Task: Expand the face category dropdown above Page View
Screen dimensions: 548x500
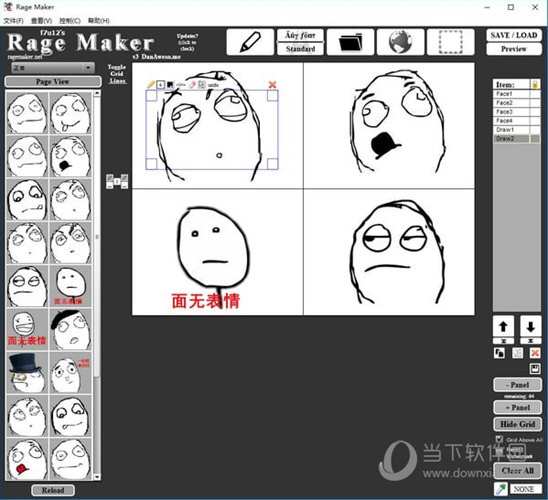Action: pos(53,68)
